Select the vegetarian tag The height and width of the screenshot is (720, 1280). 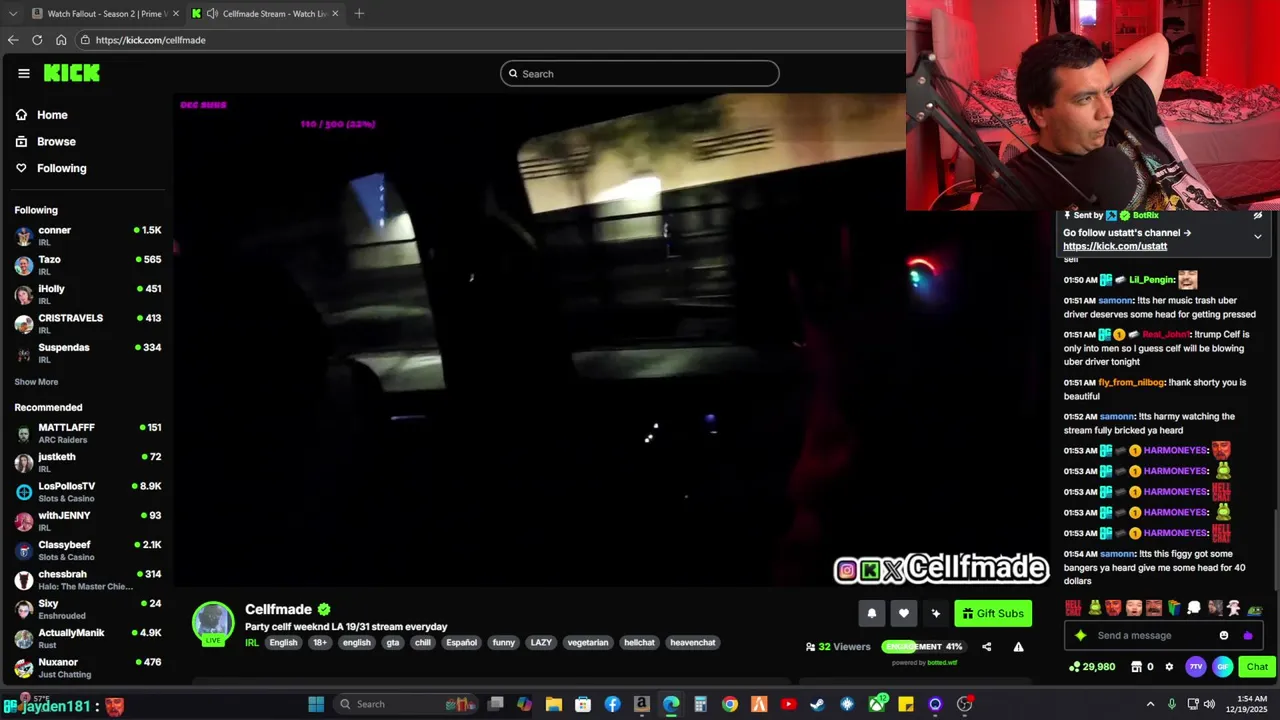point(588,642)
